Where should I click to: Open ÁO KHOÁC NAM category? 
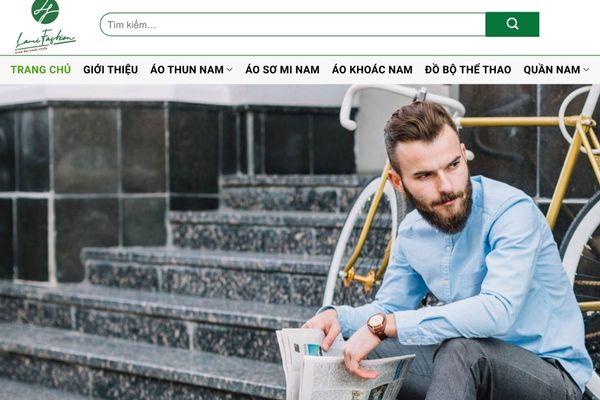point(372,70)
